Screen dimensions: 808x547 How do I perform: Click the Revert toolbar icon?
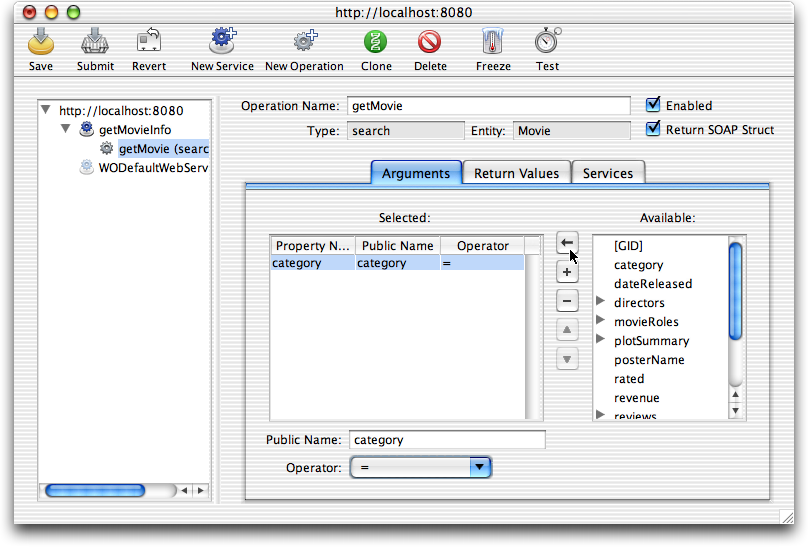[x=149, y=41]
